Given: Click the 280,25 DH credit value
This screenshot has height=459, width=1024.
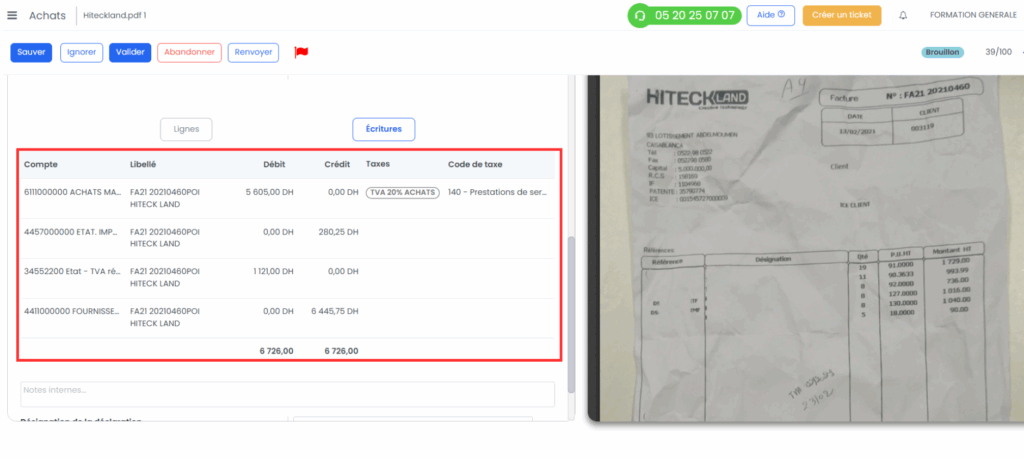Looking at the screenshot, I should tap(339, 232).
